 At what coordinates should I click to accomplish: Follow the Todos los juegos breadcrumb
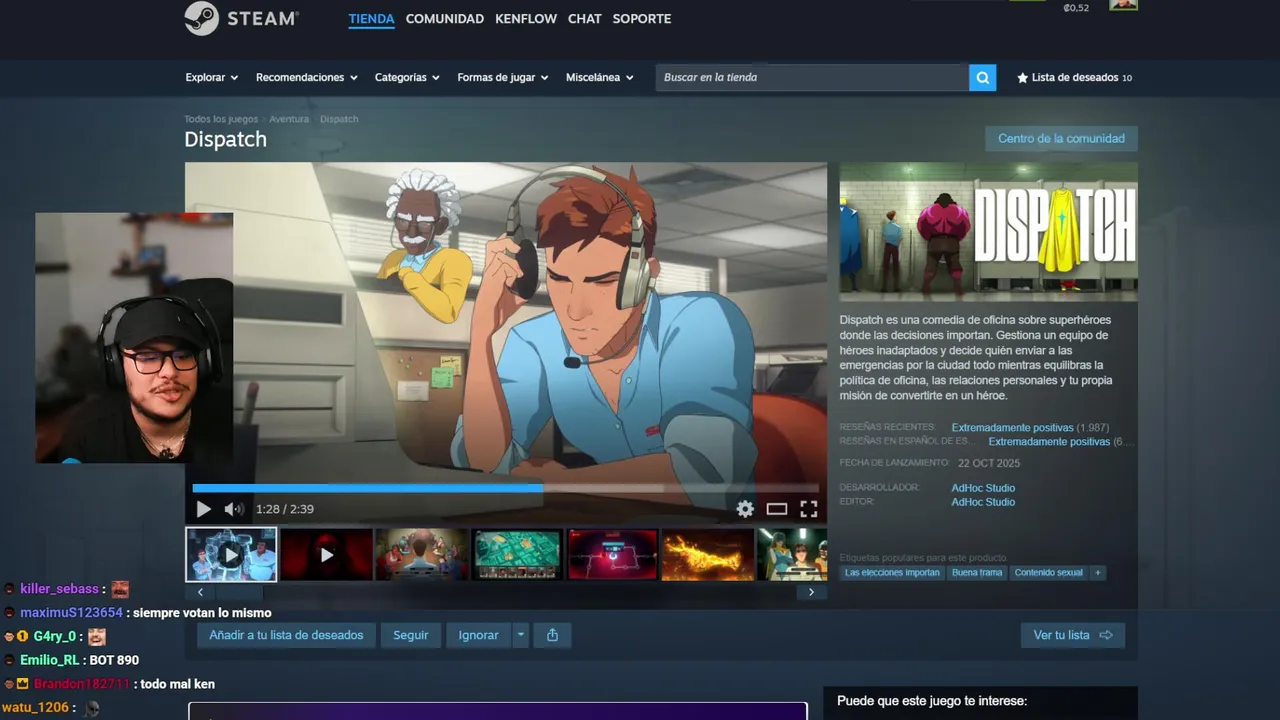(221, 119)
